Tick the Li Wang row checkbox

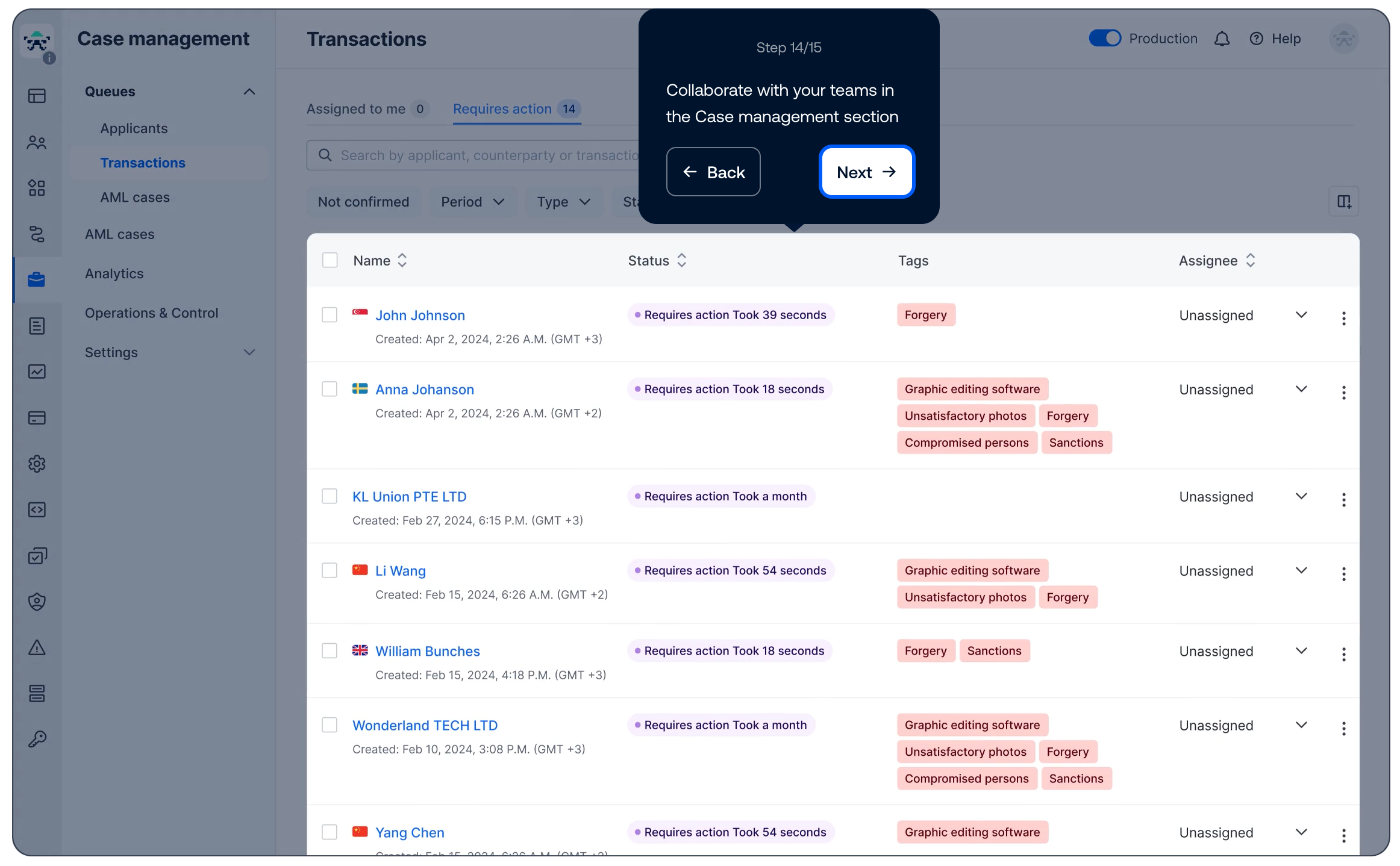click(330, 570)
